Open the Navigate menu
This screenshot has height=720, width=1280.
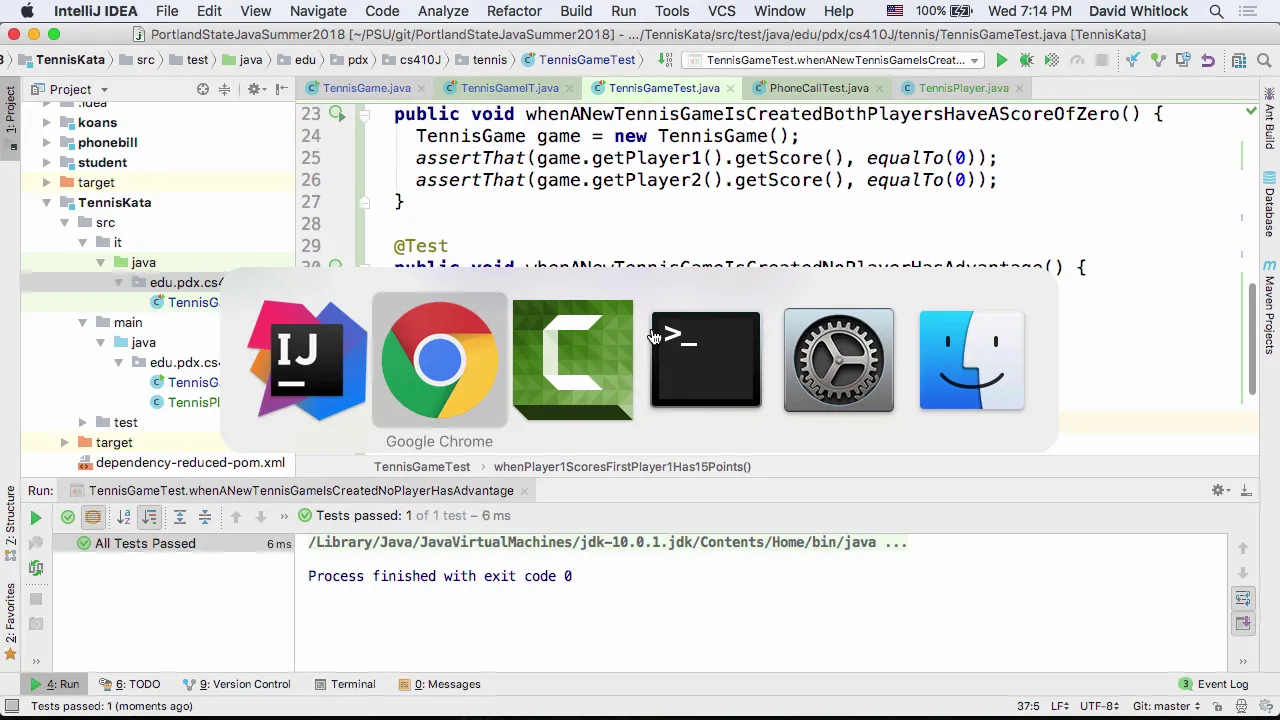pos(318,11)
